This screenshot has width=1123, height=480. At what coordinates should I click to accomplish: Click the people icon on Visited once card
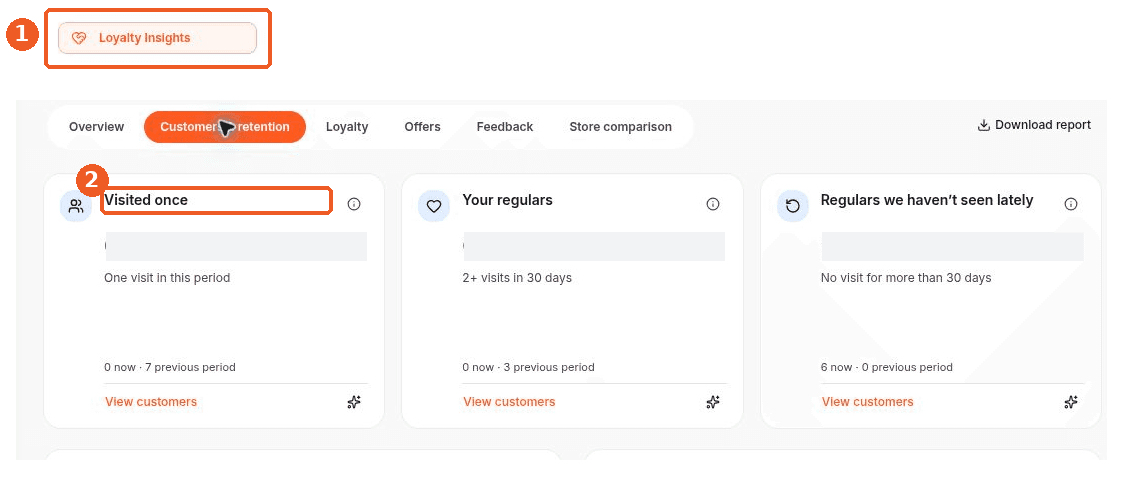[x=76, y=206]
